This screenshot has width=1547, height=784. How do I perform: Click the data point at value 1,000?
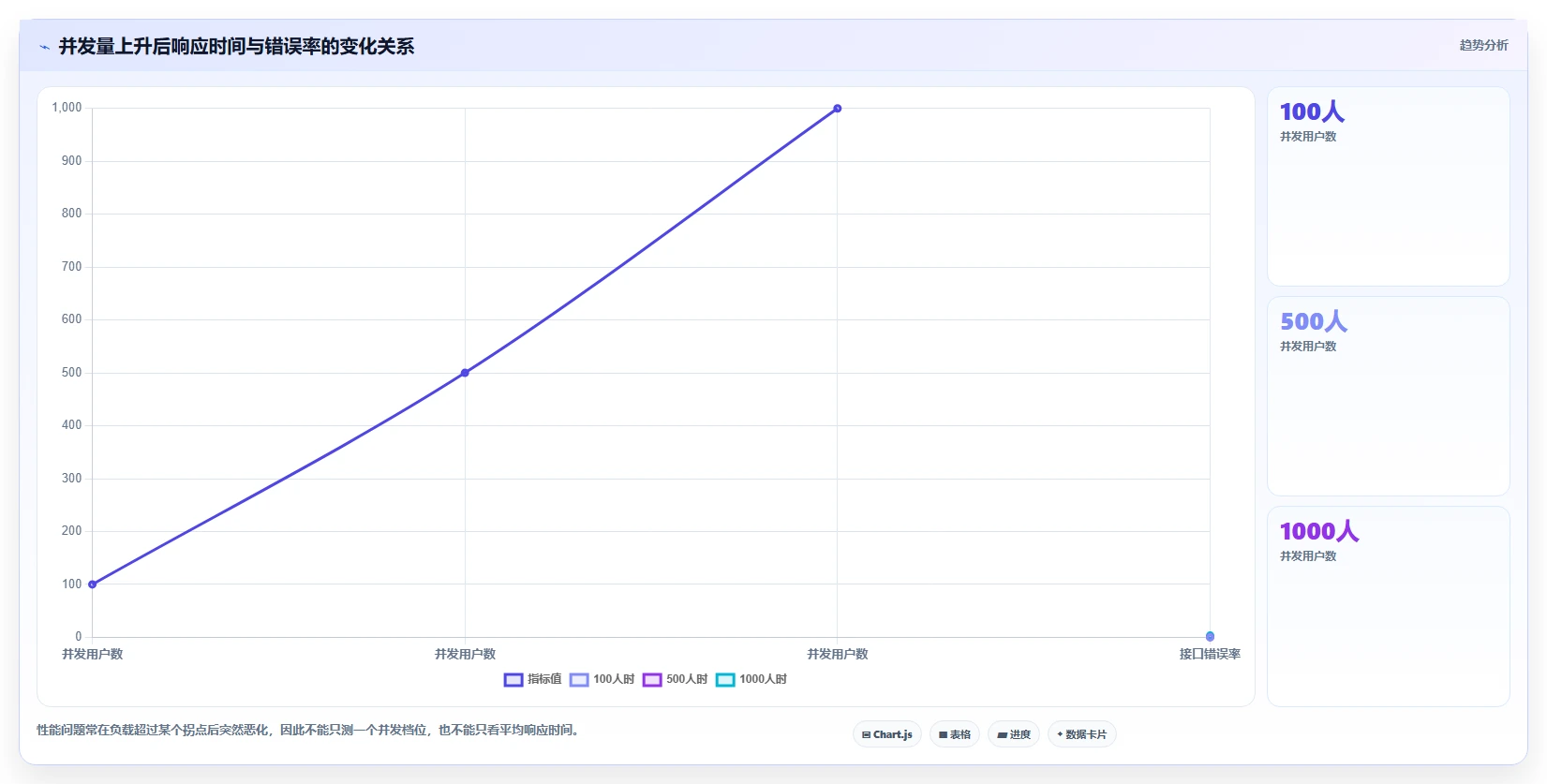[x=838, y=109]
